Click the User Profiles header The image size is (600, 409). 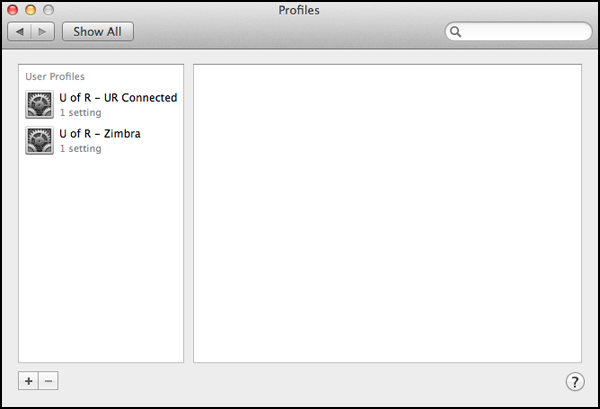tap(55, 77)
